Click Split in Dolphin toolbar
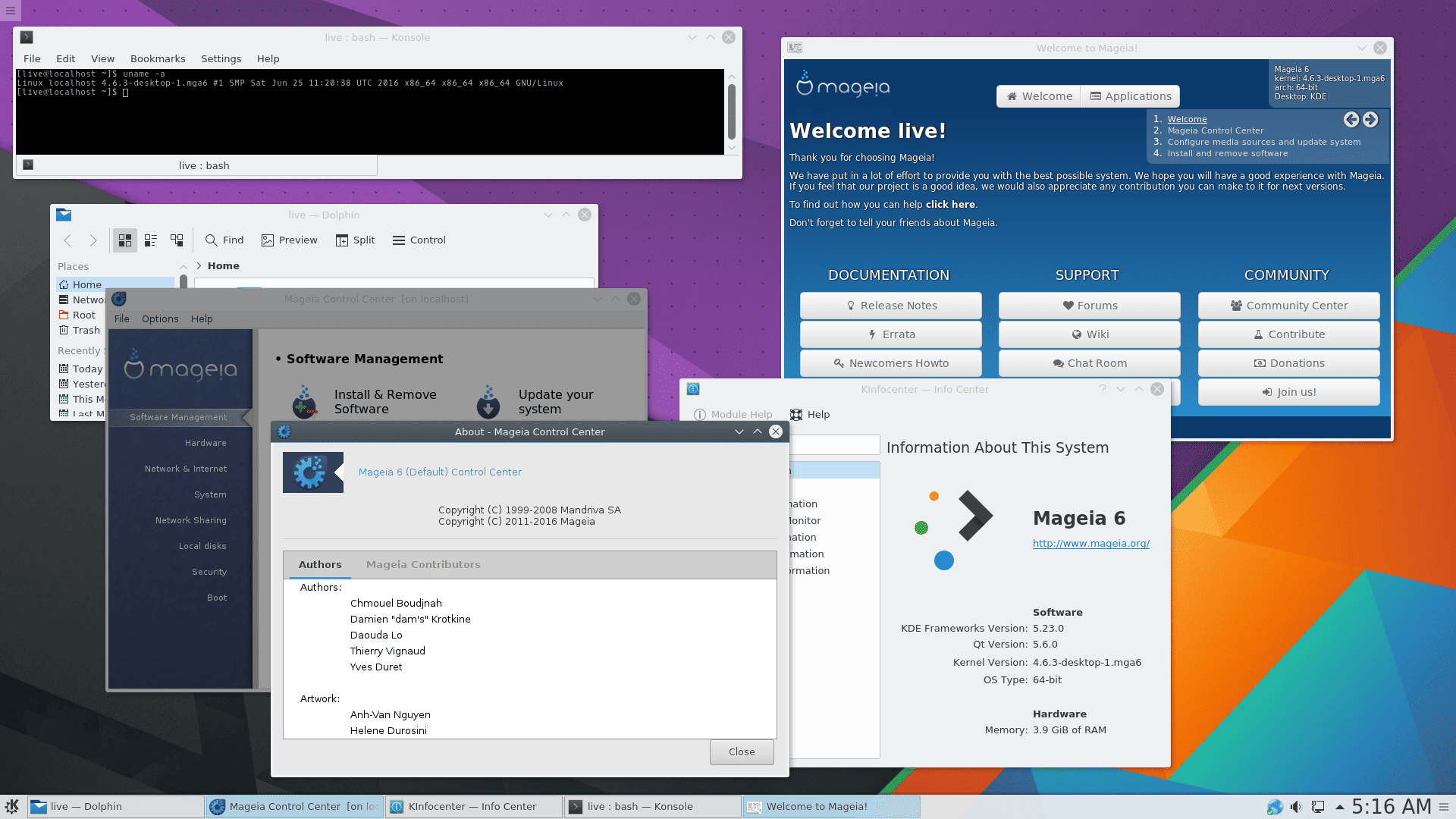 click(356, 240)
